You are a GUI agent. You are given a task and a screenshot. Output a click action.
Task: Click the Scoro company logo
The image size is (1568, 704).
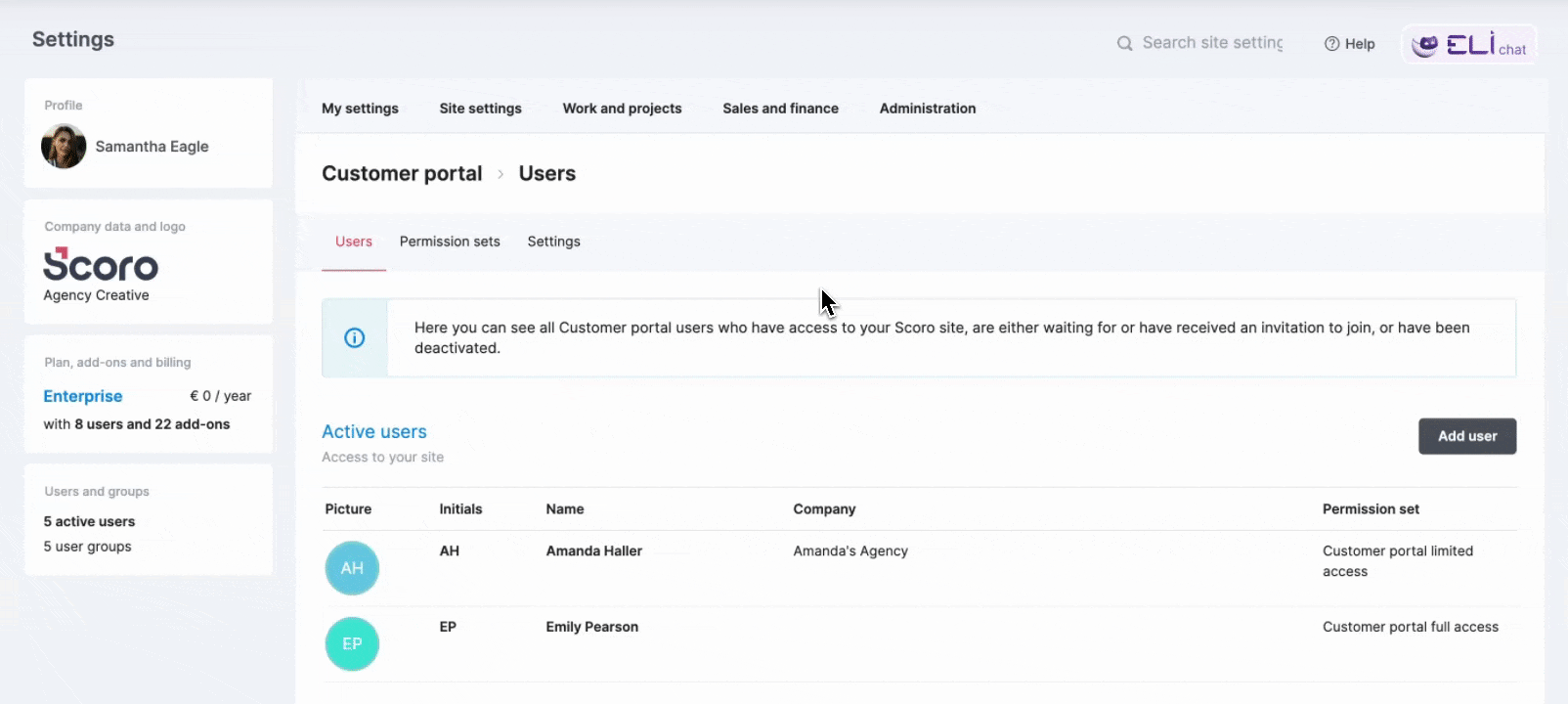(101, 265)
